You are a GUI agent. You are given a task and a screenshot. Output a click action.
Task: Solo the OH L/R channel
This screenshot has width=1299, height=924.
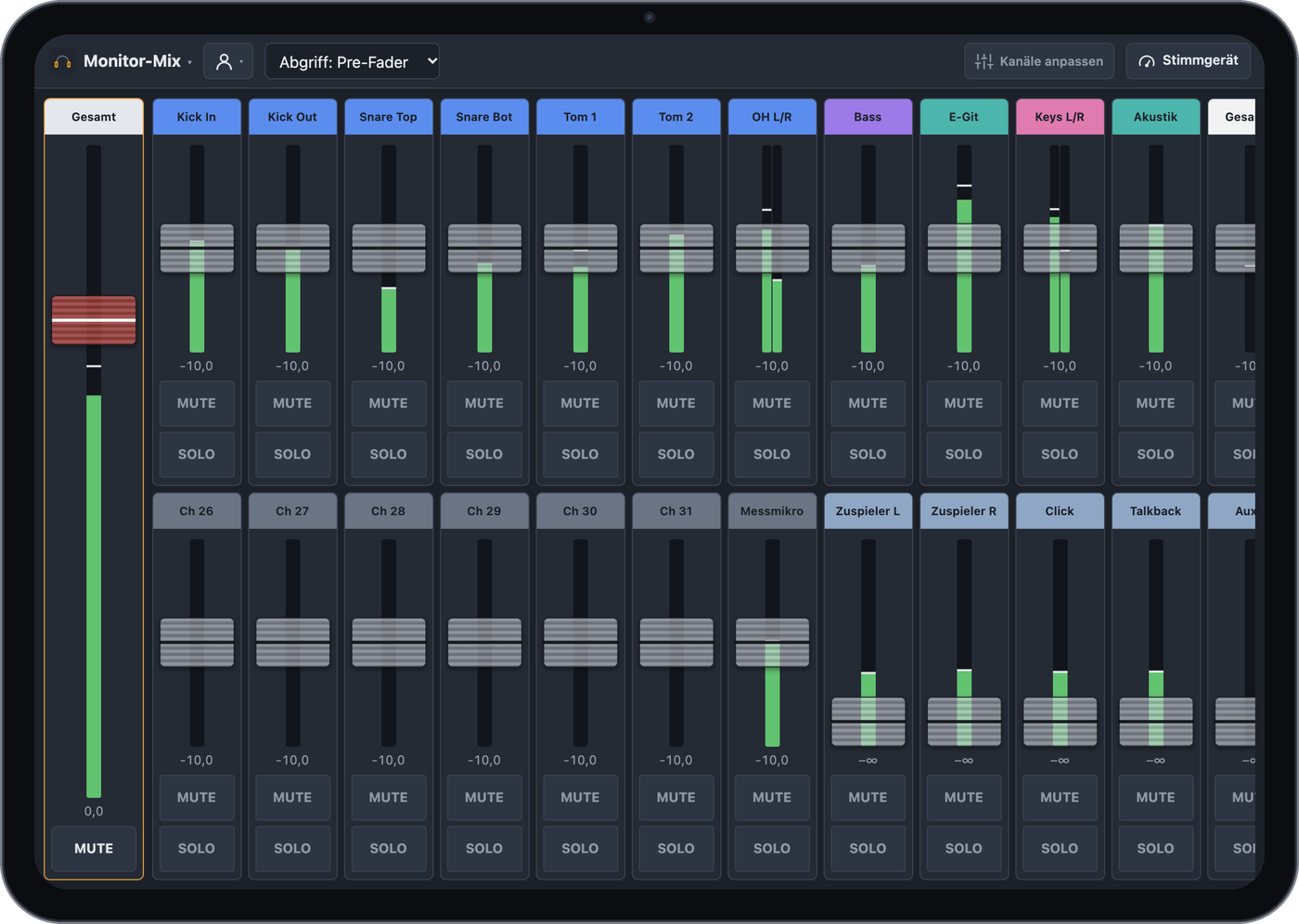pos(772,455)
